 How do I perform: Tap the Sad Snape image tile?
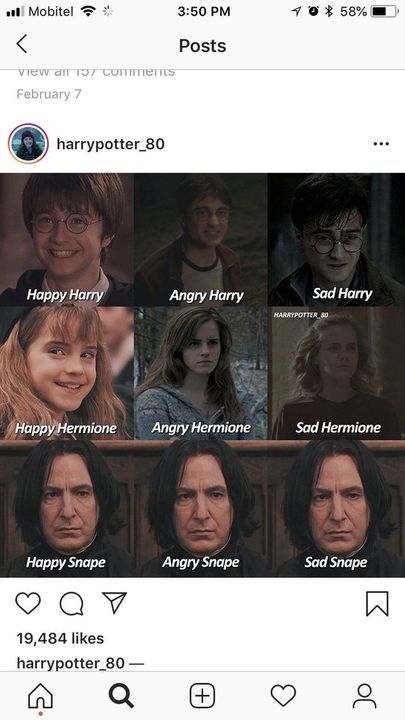338,509
